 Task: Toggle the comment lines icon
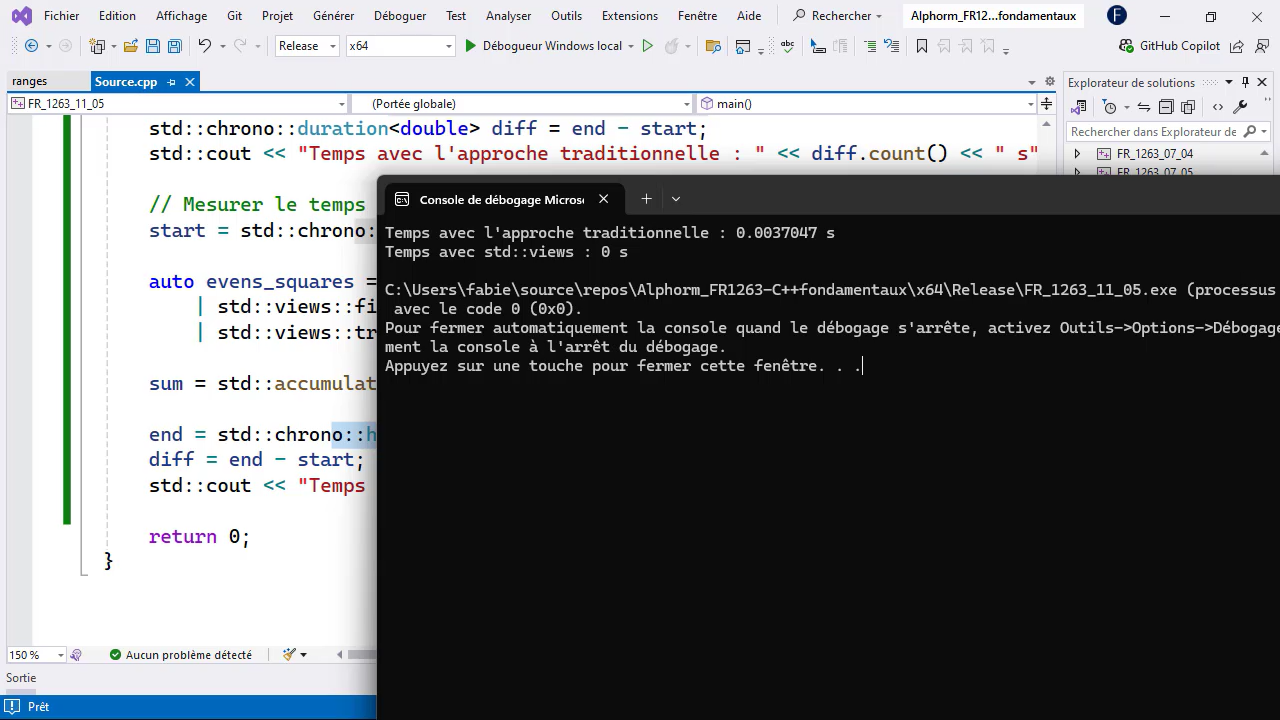click(870, 45)
